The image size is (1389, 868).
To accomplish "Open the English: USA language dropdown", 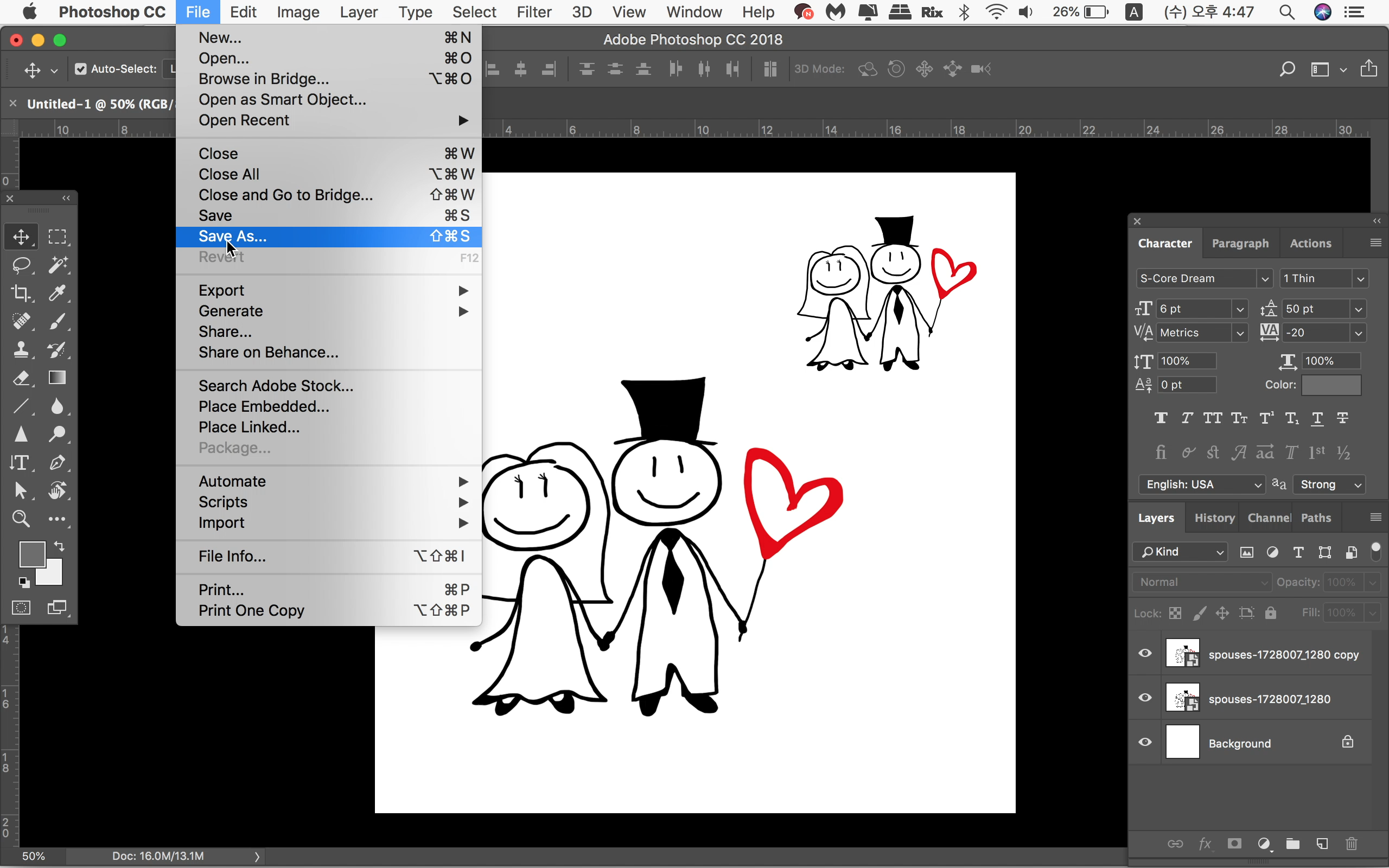I will point(1202,484).
